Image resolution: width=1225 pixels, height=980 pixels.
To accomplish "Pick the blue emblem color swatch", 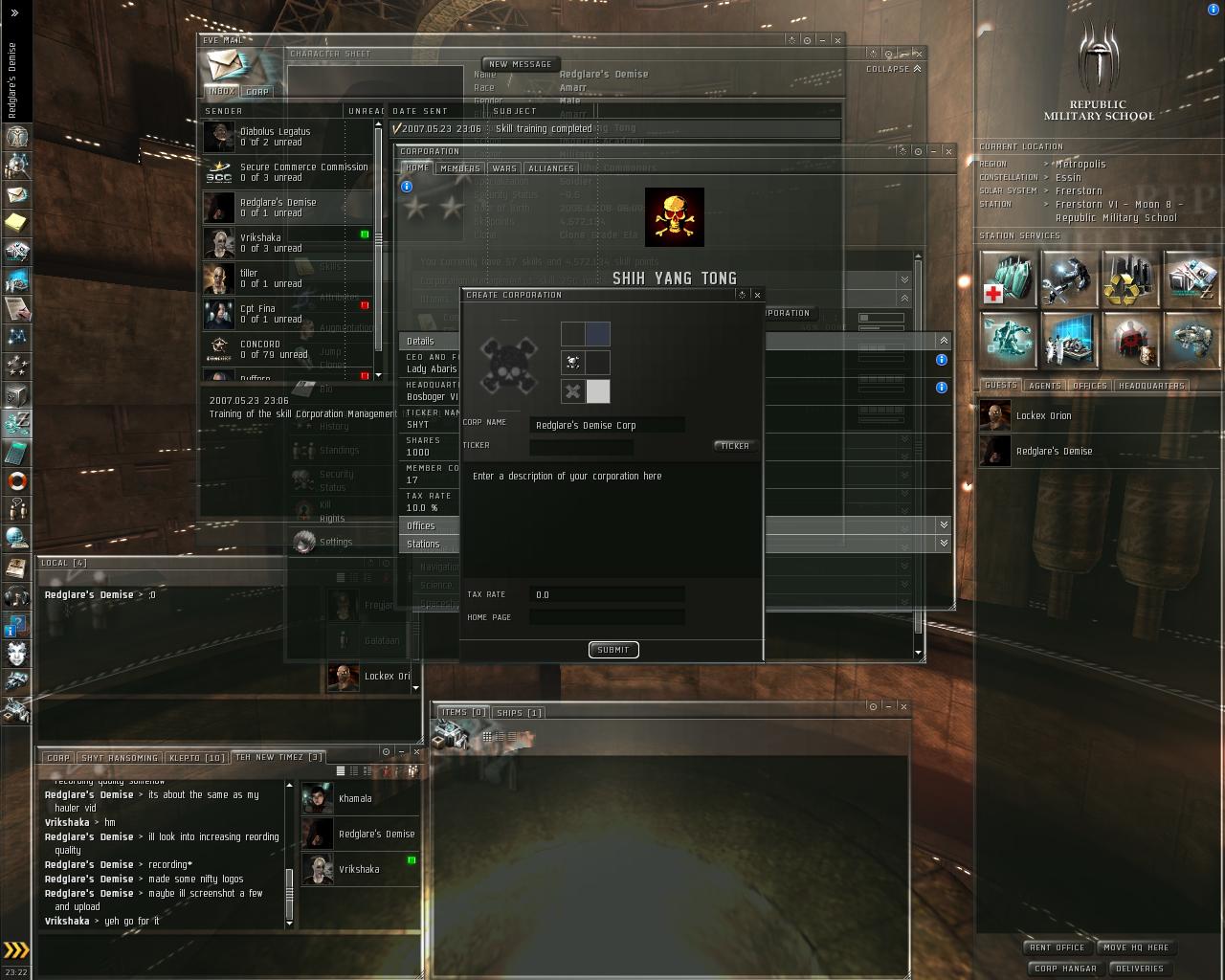I will 598,333.
